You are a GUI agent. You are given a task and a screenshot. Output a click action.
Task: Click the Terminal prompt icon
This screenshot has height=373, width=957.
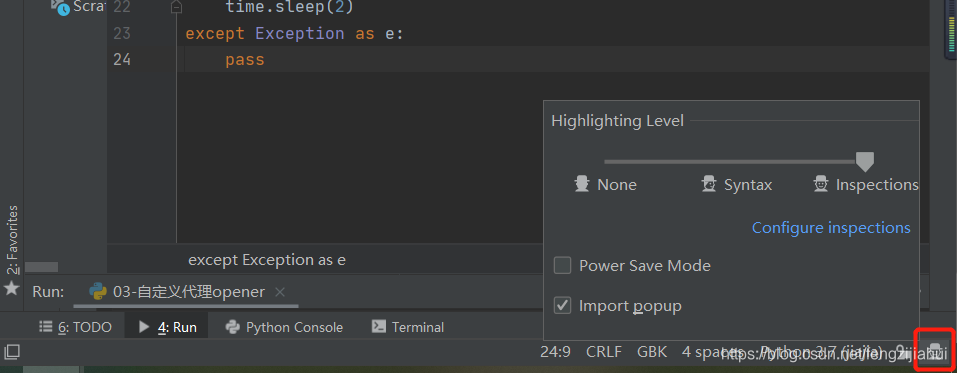pos(378,327)
